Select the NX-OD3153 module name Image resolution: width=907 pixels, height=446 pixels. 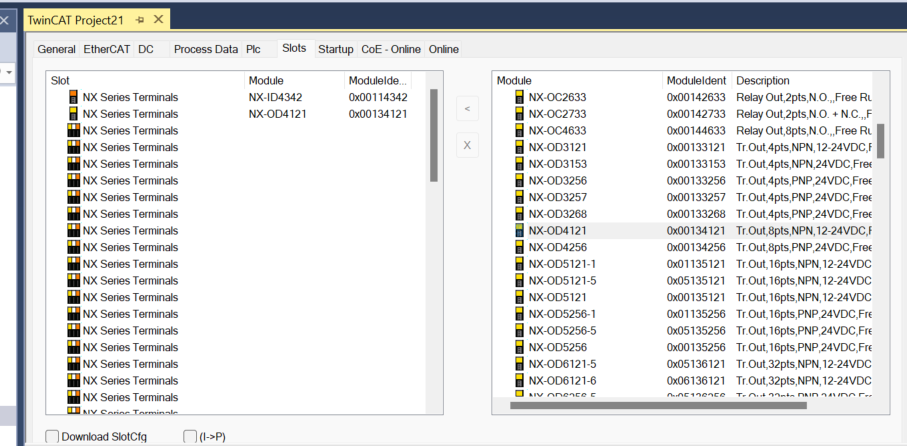click(x=558, y=164)
